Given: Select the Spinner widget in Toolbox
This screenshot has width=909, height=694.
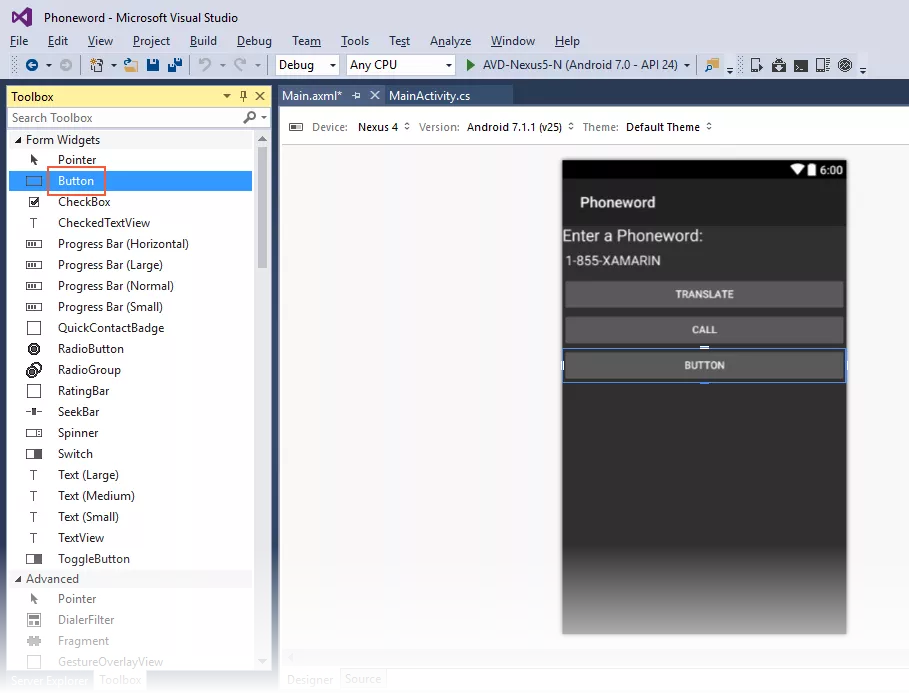Looking at the screenshot, I should 131,433.
